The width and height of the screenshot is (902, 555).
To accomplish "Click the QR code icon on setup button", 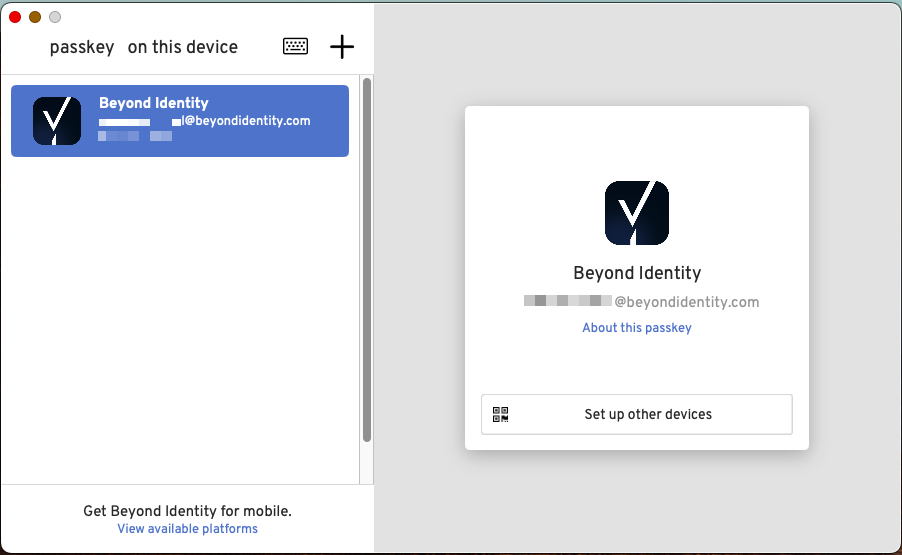I will click(x=500, y=414).
